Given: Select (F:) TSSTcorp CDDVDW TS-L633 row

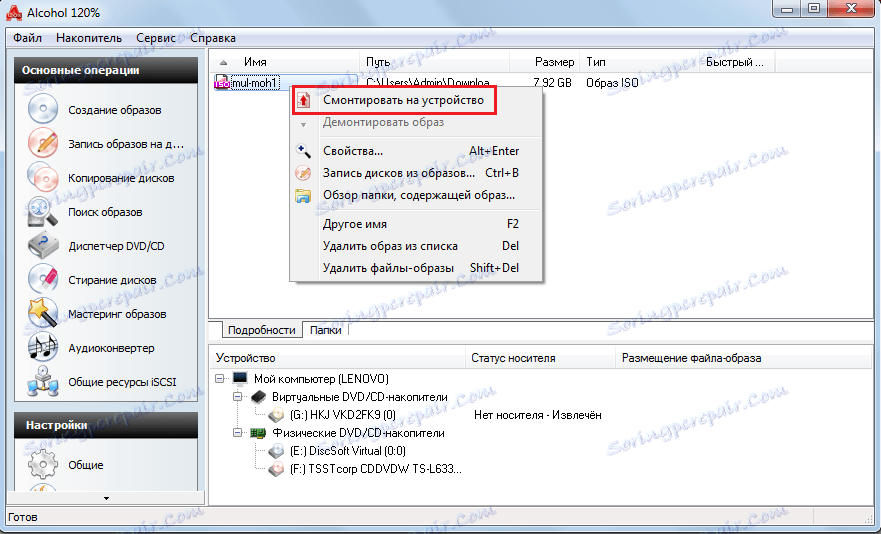Looking at the screenshot, I should pos(375,469).
